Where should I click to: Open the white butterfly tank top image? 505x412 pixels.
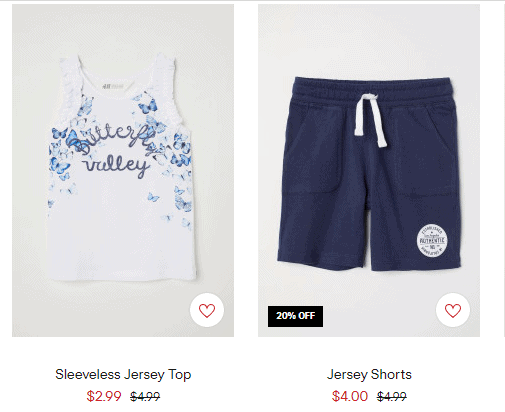pos(123,170)
